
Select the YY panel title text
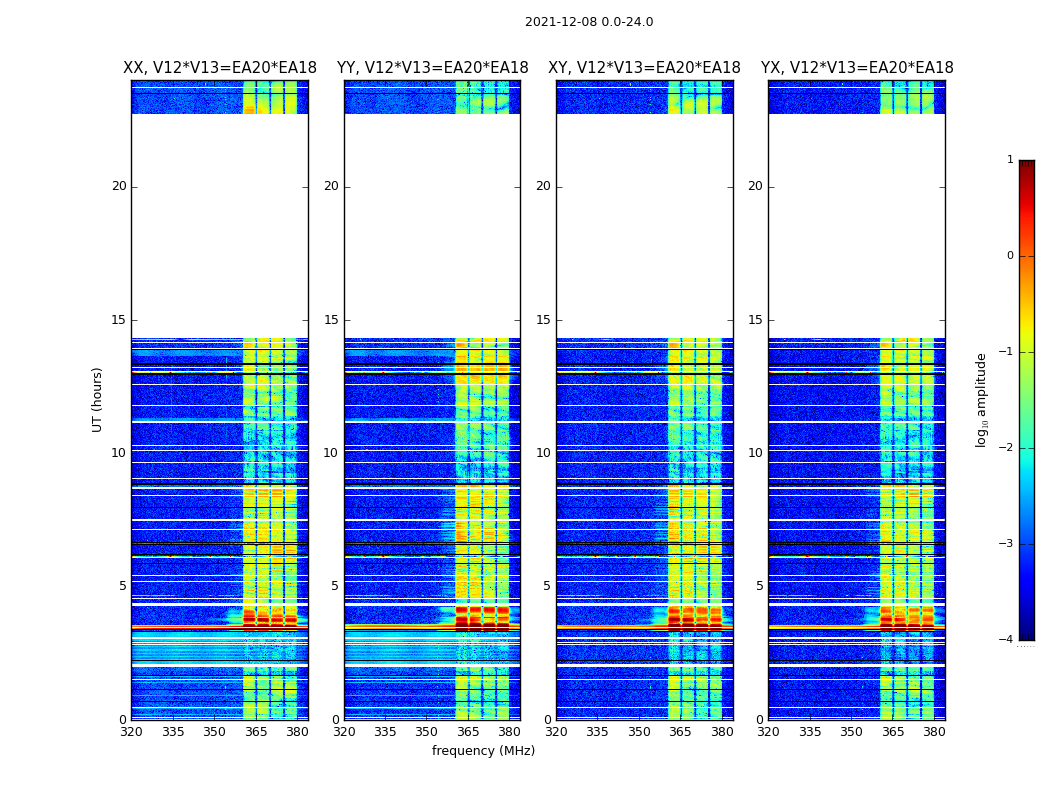coord(432,68)
